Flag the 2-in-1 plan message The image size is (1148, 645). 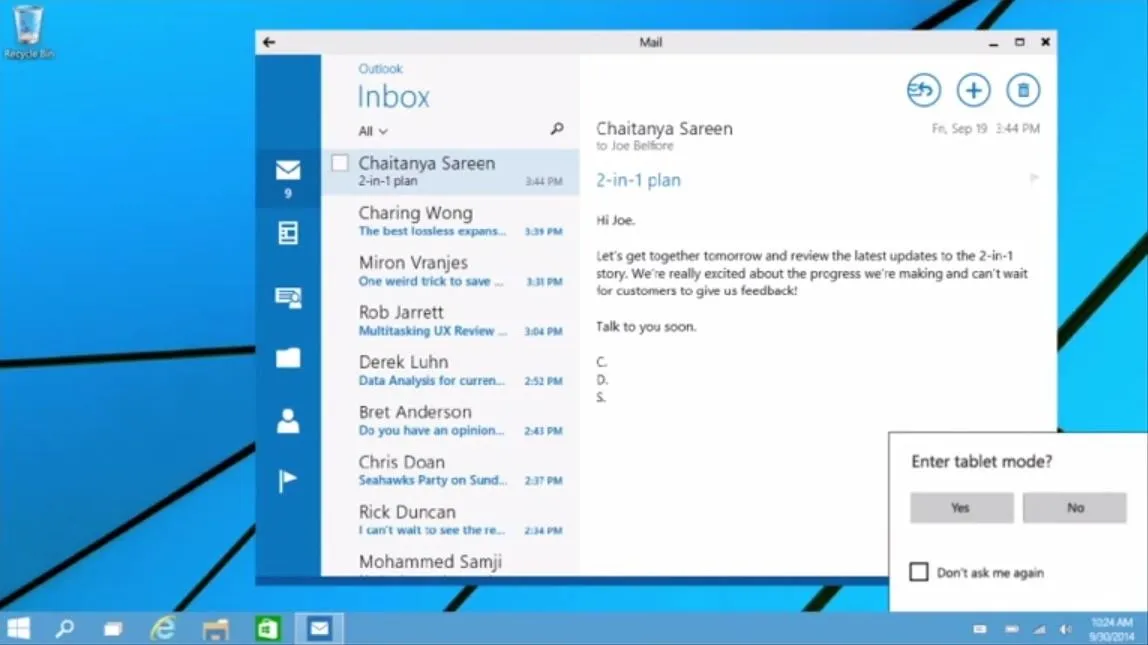pos(1034,178)
